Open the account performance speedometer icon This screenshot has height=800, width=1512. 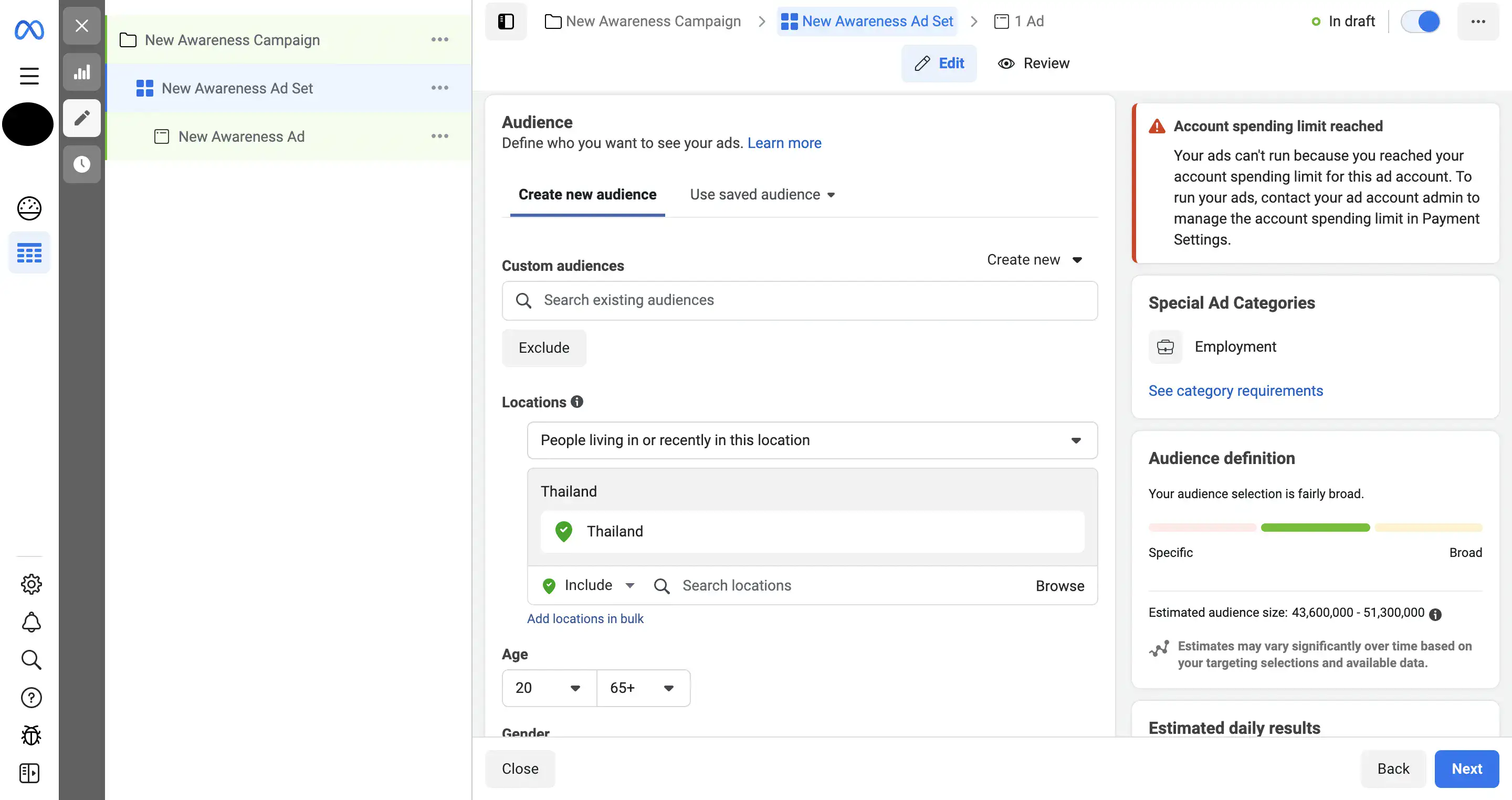tap(29, 208)
